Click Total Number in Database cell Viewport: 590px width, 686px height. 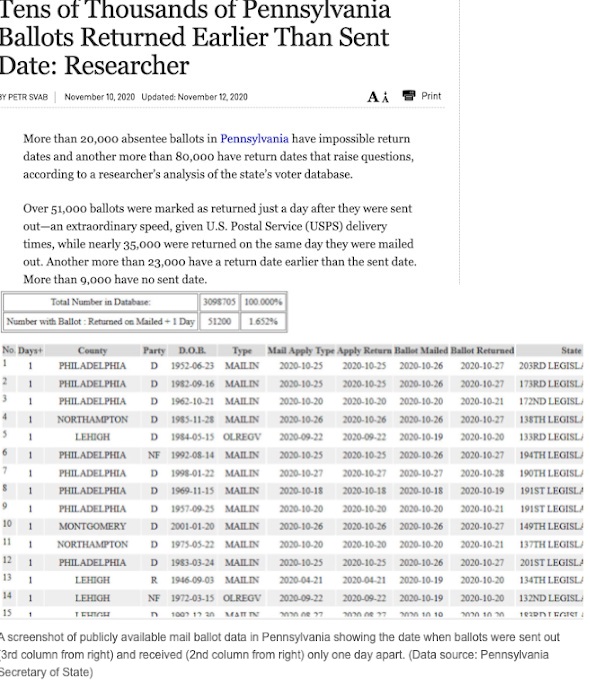pyautogui.click(x=100, y=302)
